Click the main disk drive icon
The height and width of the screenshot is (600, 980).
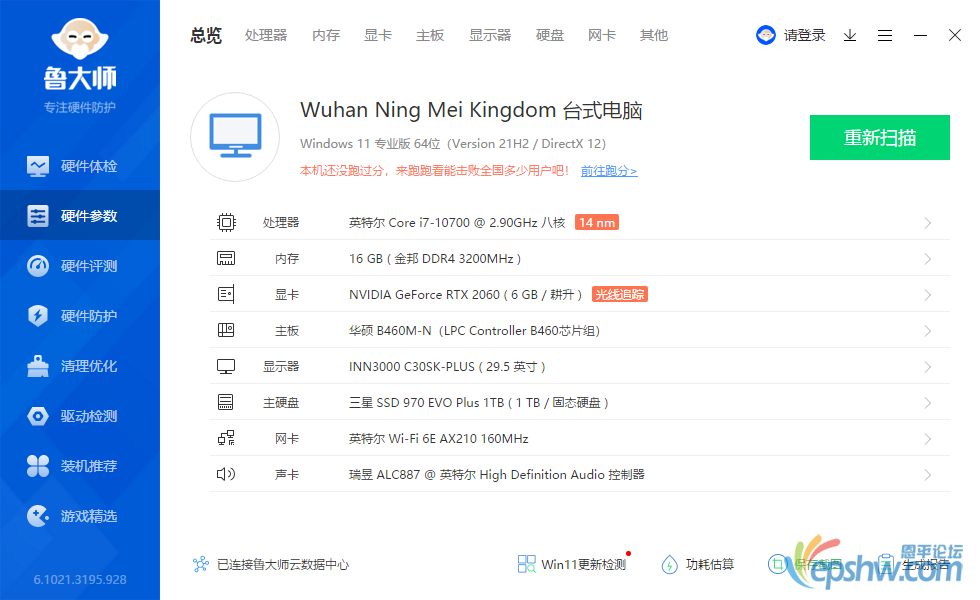tap(226, 402)
